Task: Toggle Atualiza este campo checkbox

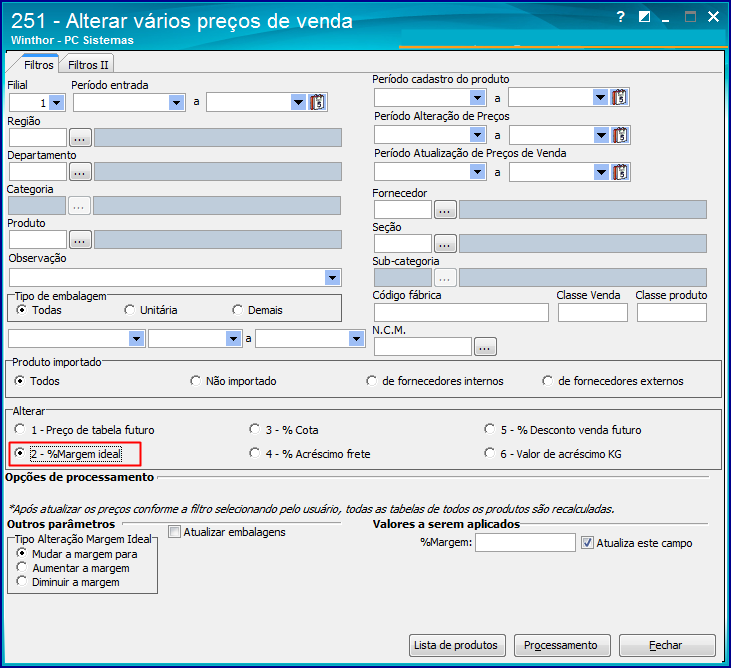Action: coord(587,543)
